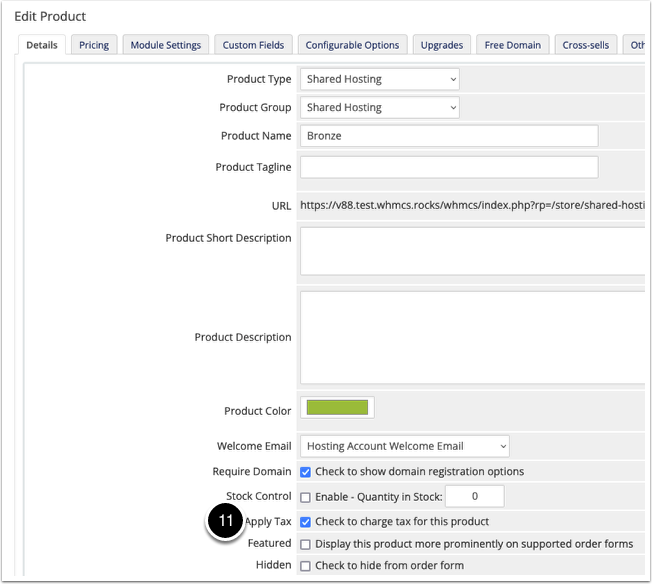Click the Product Name field containing Bronze
Screen dimensions: 652x584
point(449,136)
